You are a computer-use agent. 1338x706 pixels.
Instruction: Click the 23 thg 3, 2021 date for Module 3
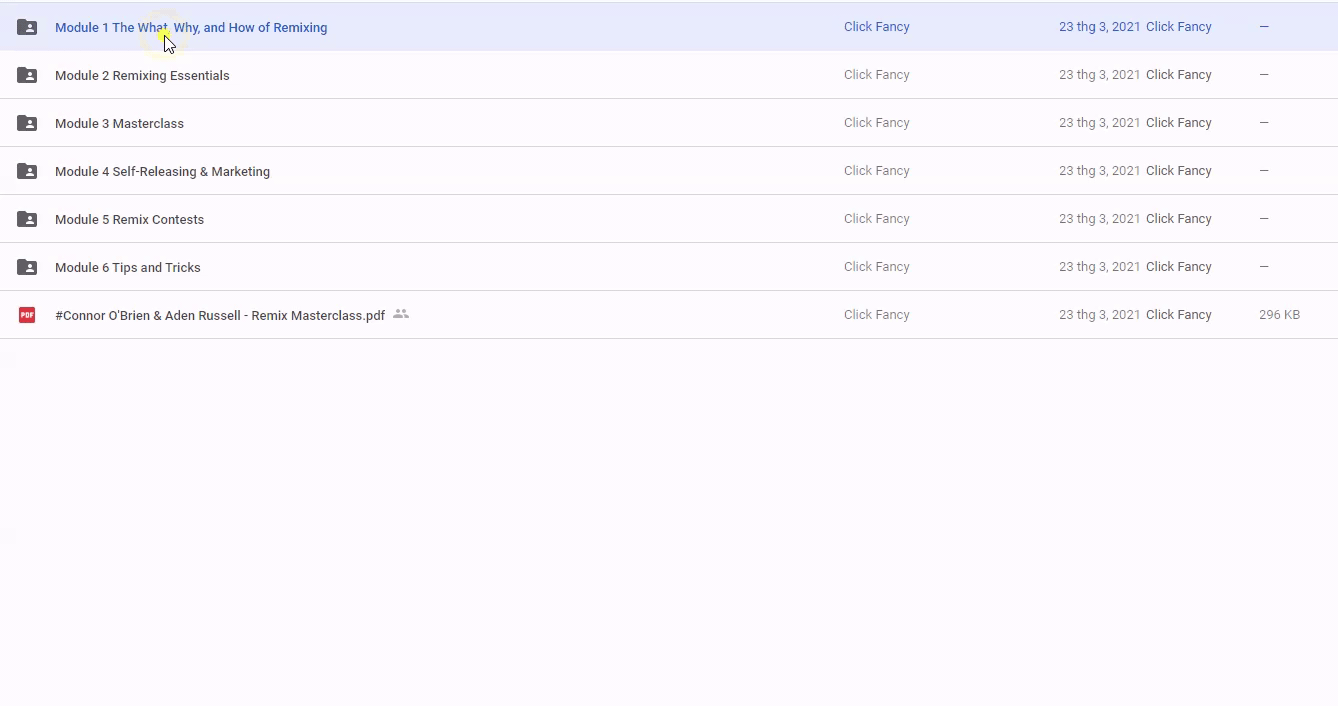click(x=1099, y=123)
